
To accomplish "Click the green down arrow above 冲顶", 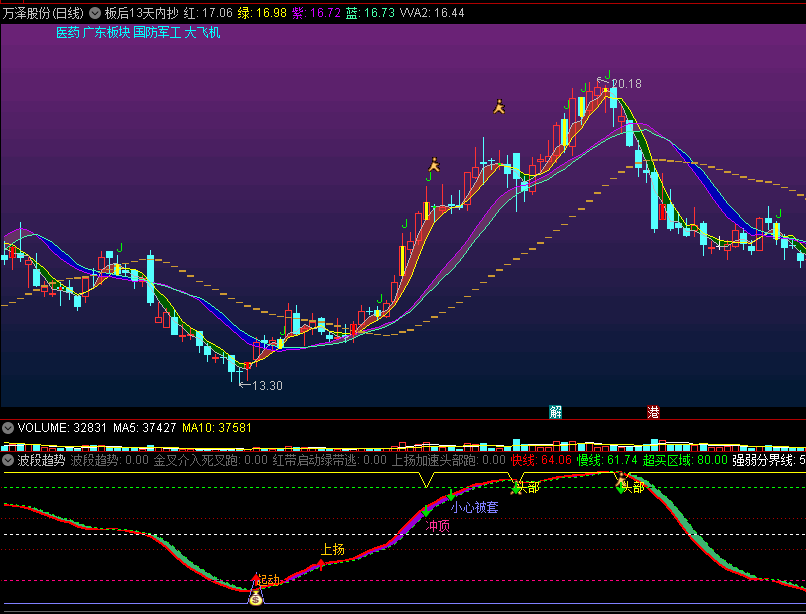I will point(426,511).
